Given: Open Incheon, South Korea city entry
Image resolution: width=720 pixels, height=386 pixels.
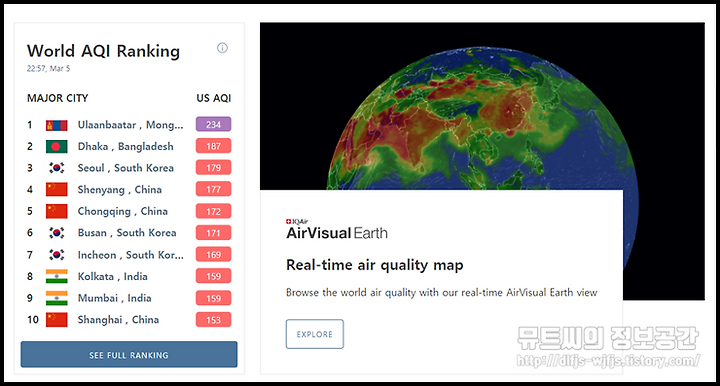Looking at the screenshot, I should [x=130, y=255].
